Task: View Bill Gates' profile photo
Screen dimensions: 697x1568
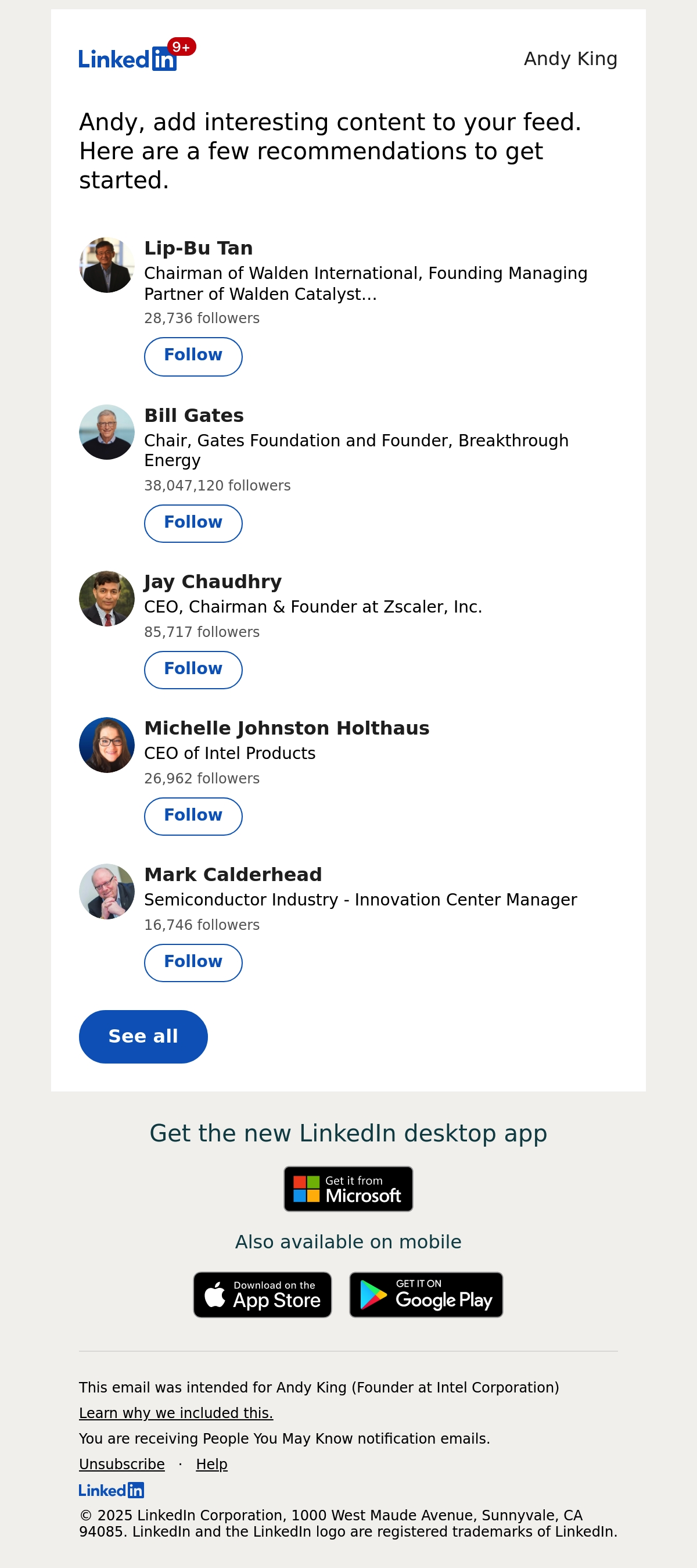Action: point(107,432)
